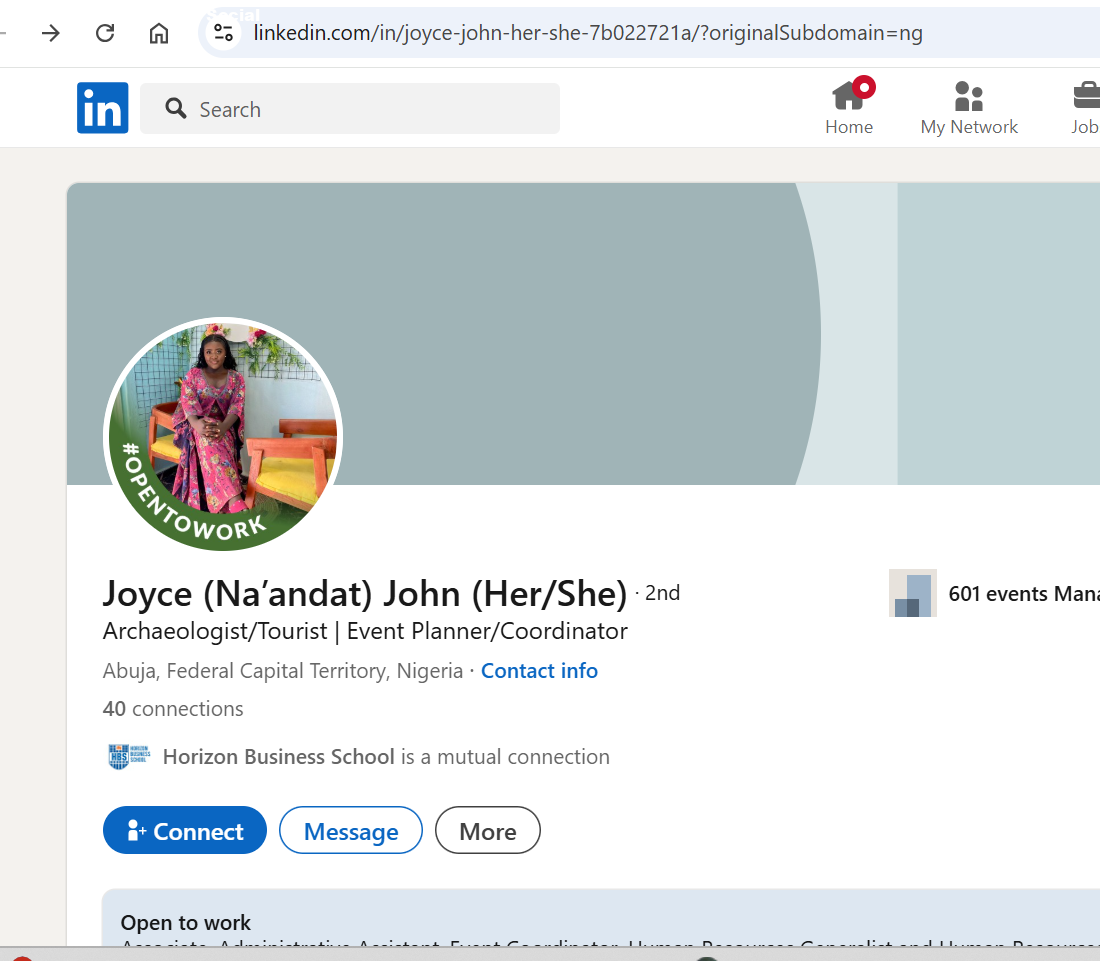Viewport: 1100px width, 961px height.
Task: Open the Contact info link
Action: click(x=539, y=671)
